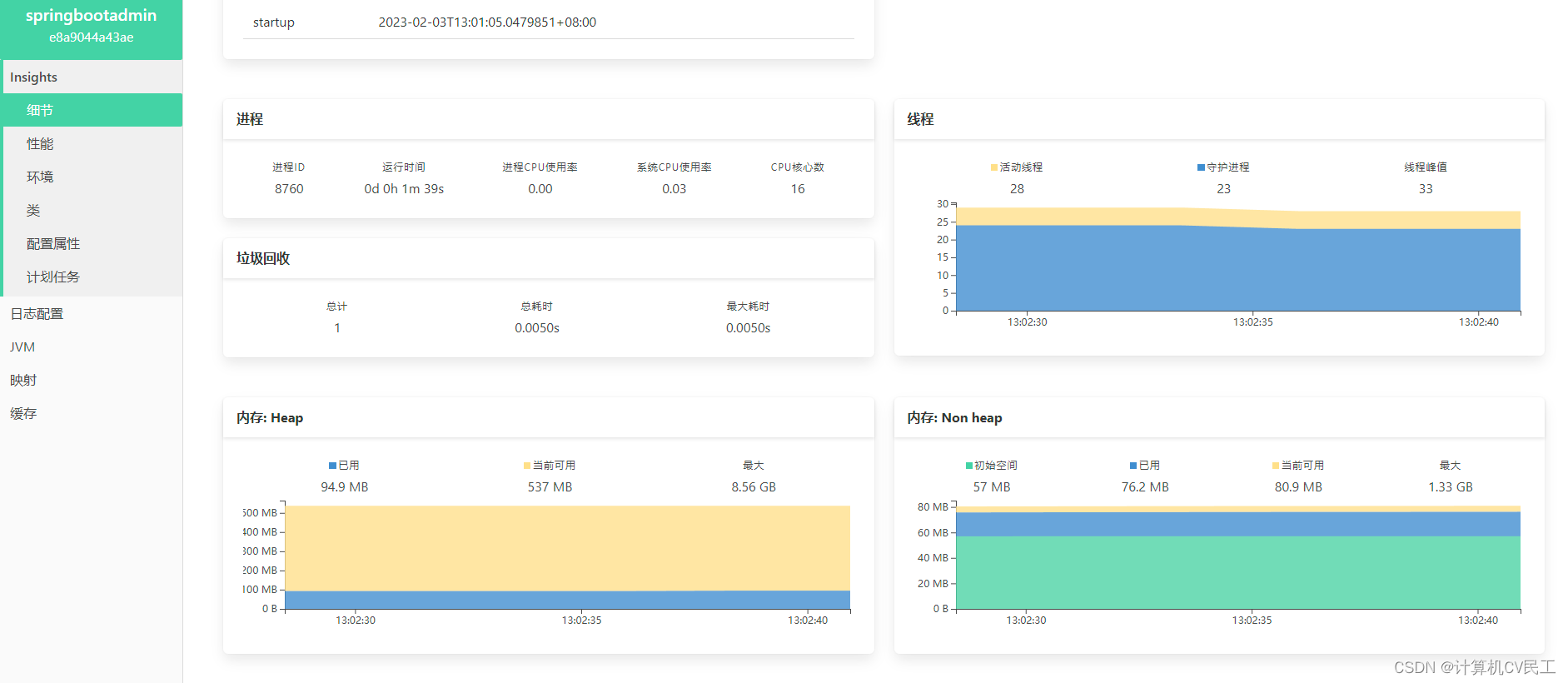Click the blue 已用 Heap legend swatch
Viewport: 1568px width, 683px height.
coord(332,466)
